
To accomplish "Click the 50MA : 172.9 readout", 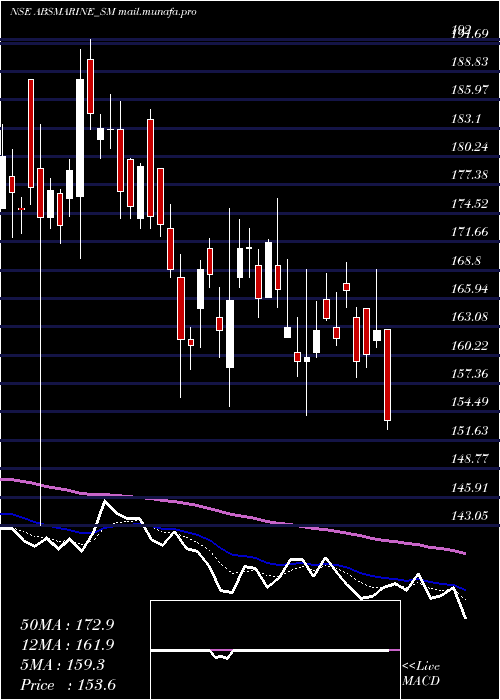I will point(67,625).
